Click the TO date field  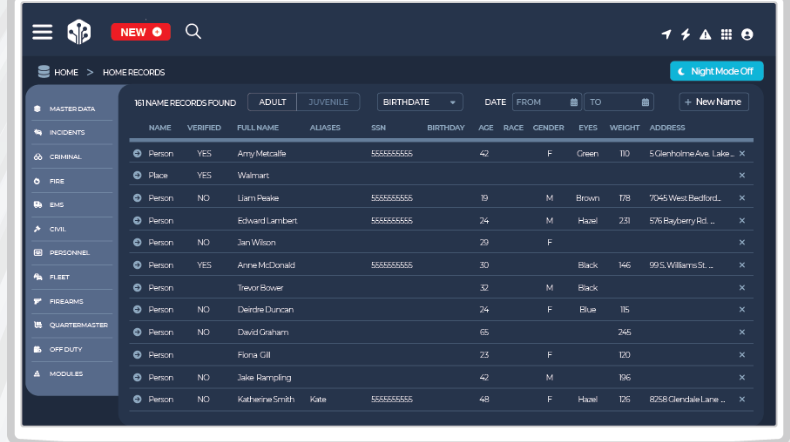619,102
